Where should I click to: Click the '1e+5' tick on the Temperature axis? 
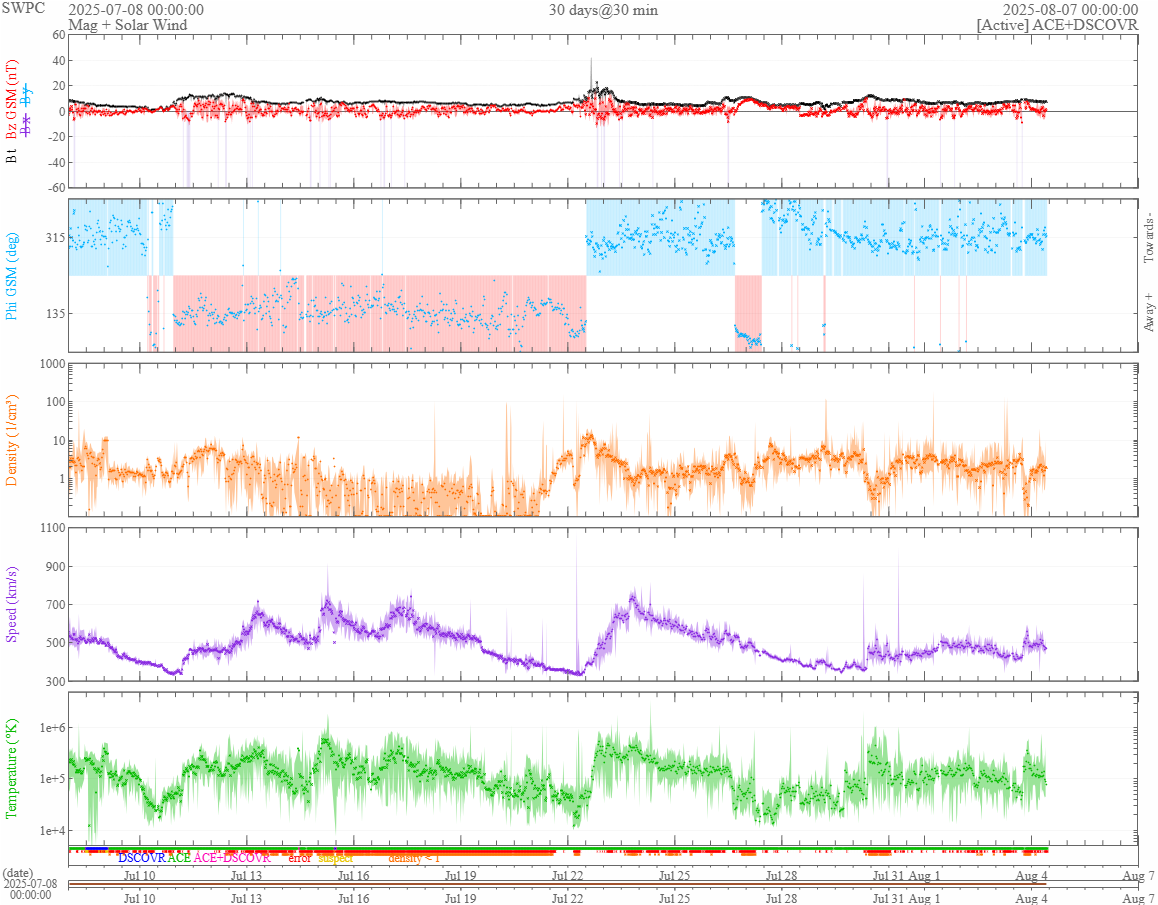[x=52, y=779]
